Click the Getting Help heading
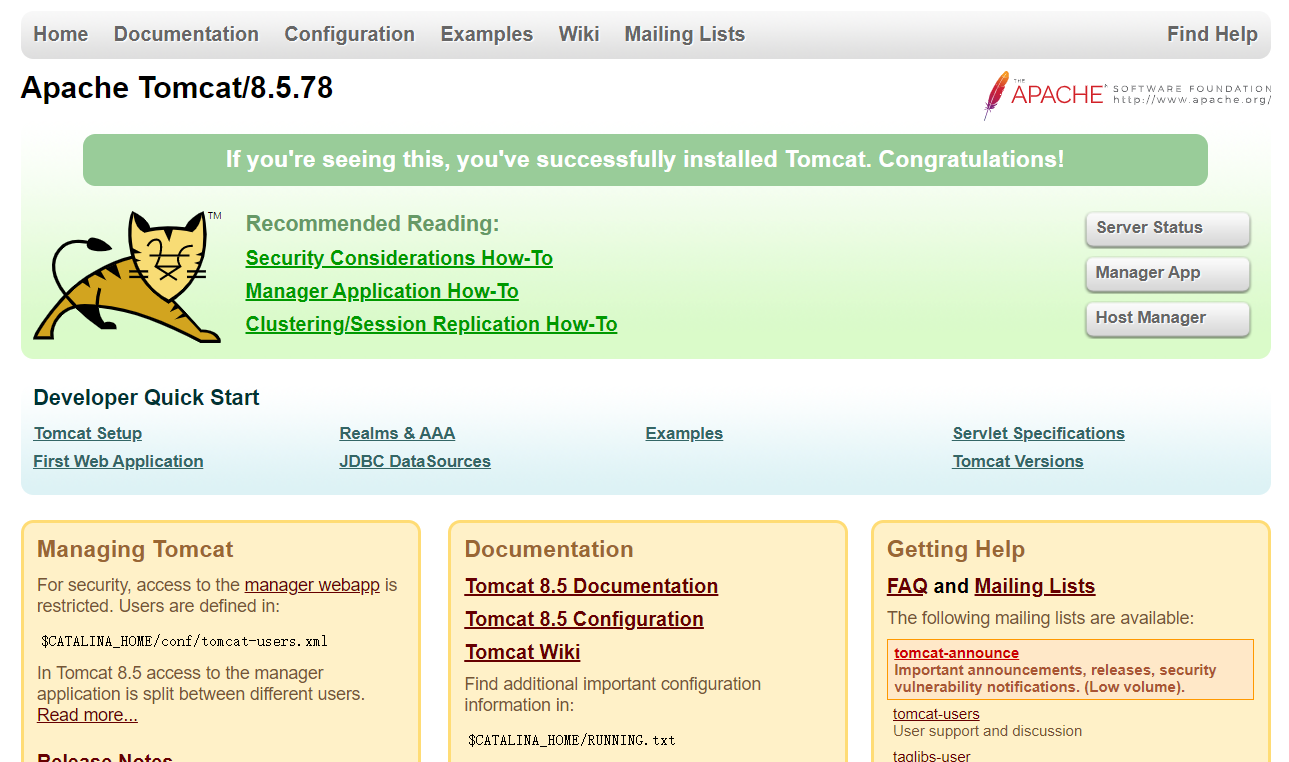Screen dimensions: 1289x762 click(x=956, y=549)
